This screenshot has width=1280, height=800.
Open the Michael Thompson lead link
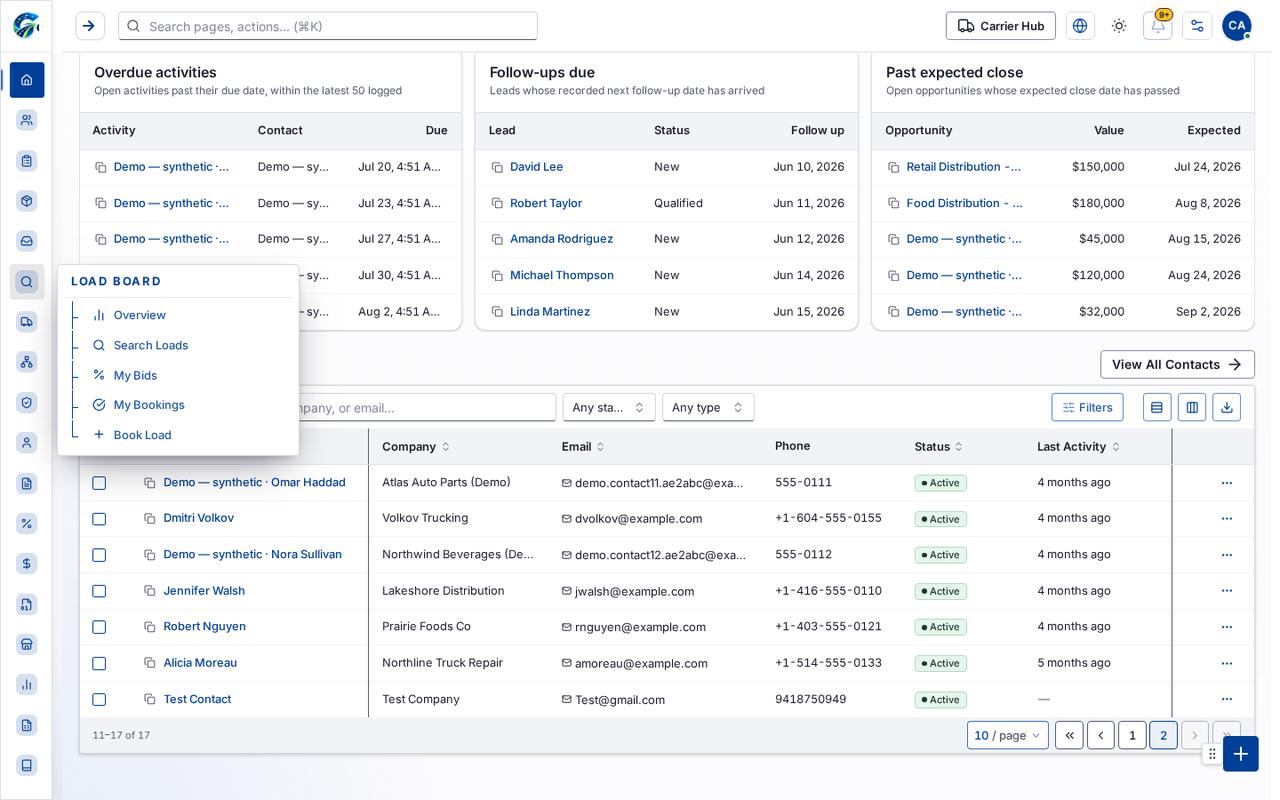tap(562, 275)
